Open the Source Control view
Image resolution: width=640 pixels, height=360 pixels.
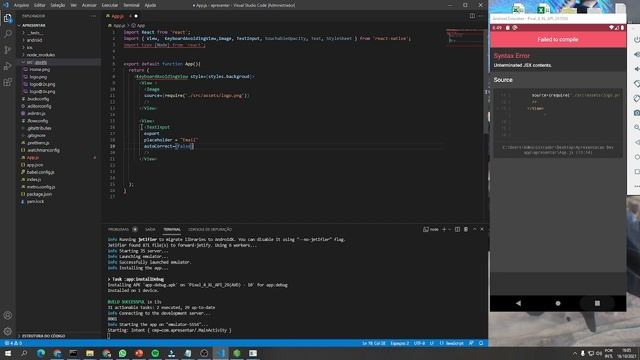point(8,50)
